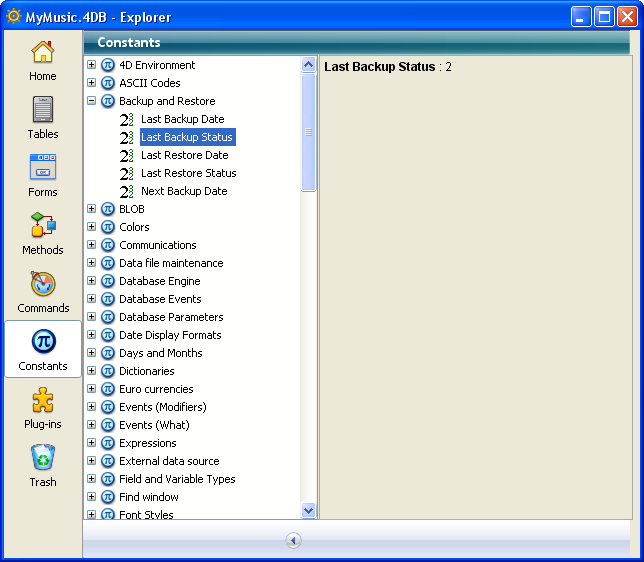Select the Next Backup Date constant
This screenshot has width=644, height=562.
(184, 191)
